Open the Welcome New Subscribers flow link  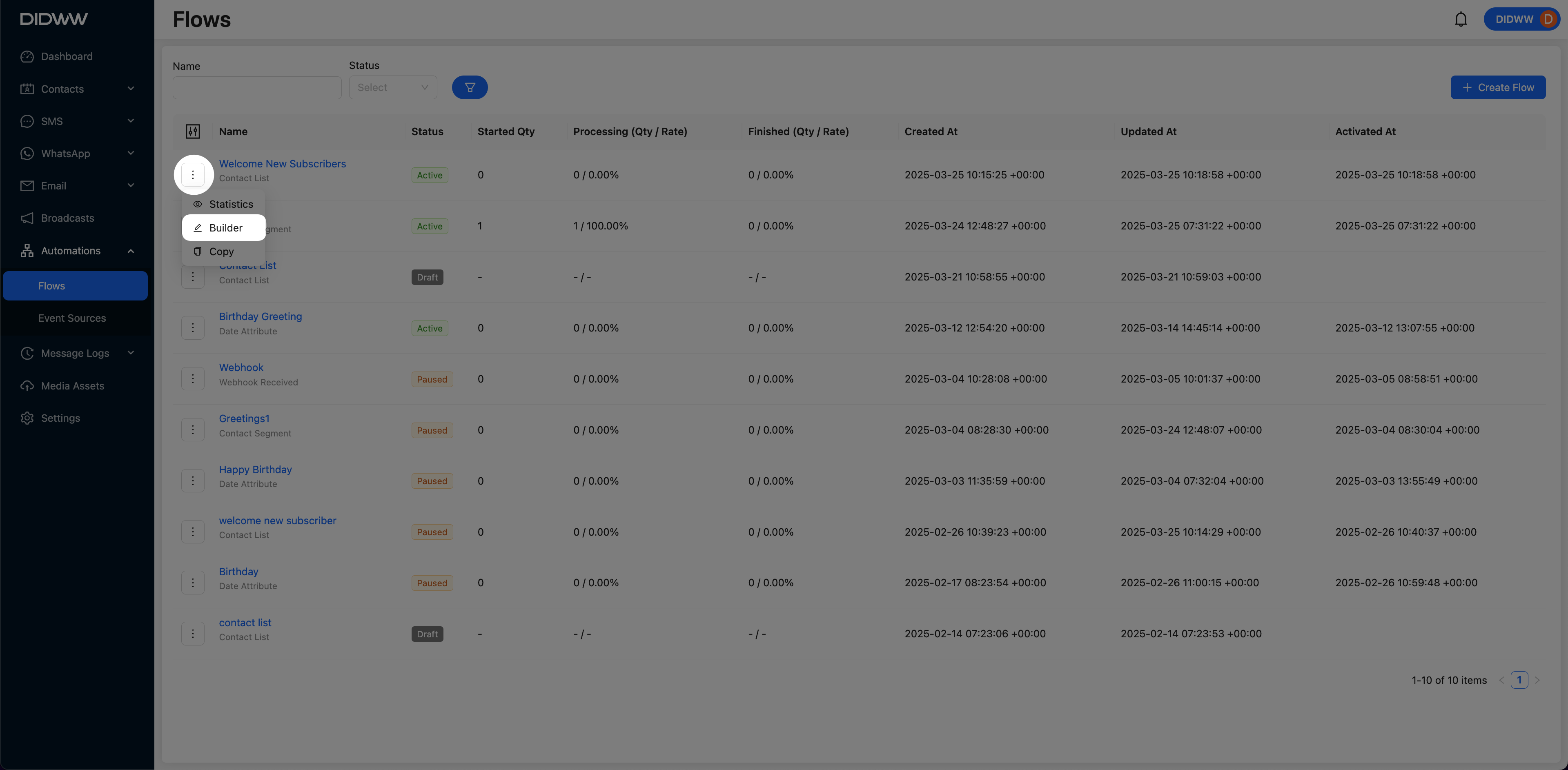(x=282, y=164)
